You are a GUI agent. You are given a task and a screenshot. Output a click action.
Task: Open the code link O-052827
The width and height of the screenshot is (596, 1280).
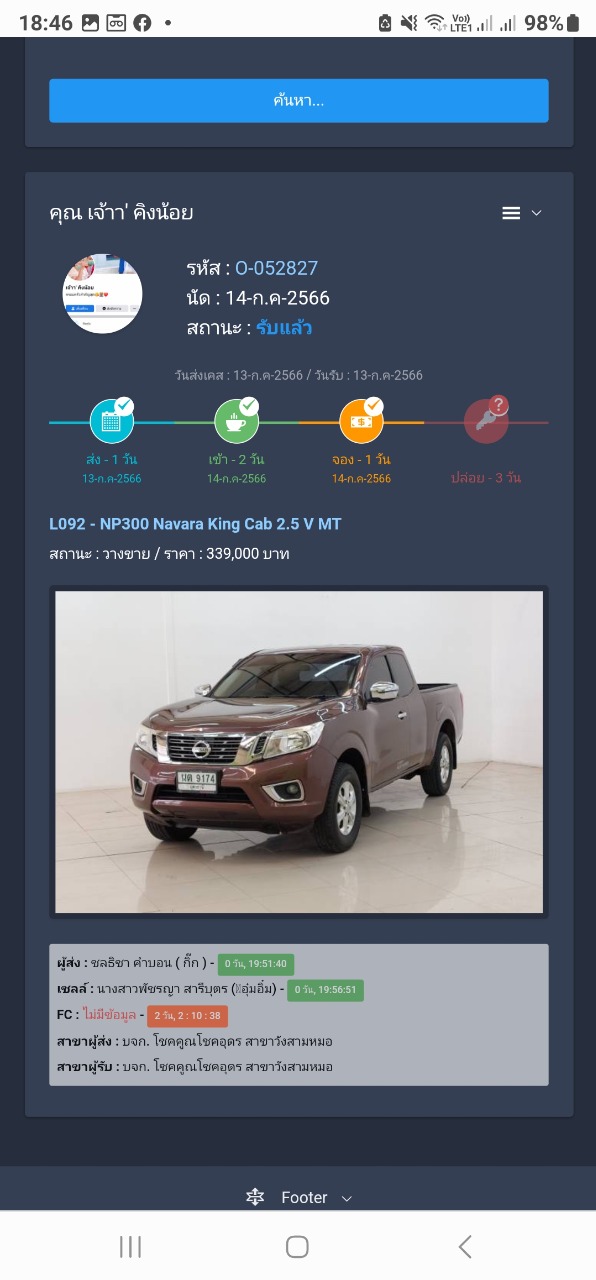[276, 268]
